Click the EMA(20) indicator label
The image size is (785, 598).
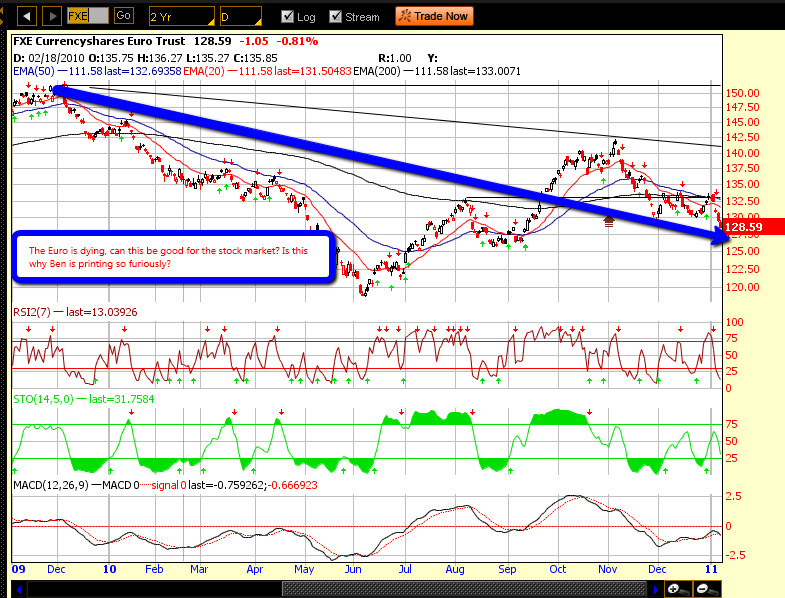click(203, 71)
